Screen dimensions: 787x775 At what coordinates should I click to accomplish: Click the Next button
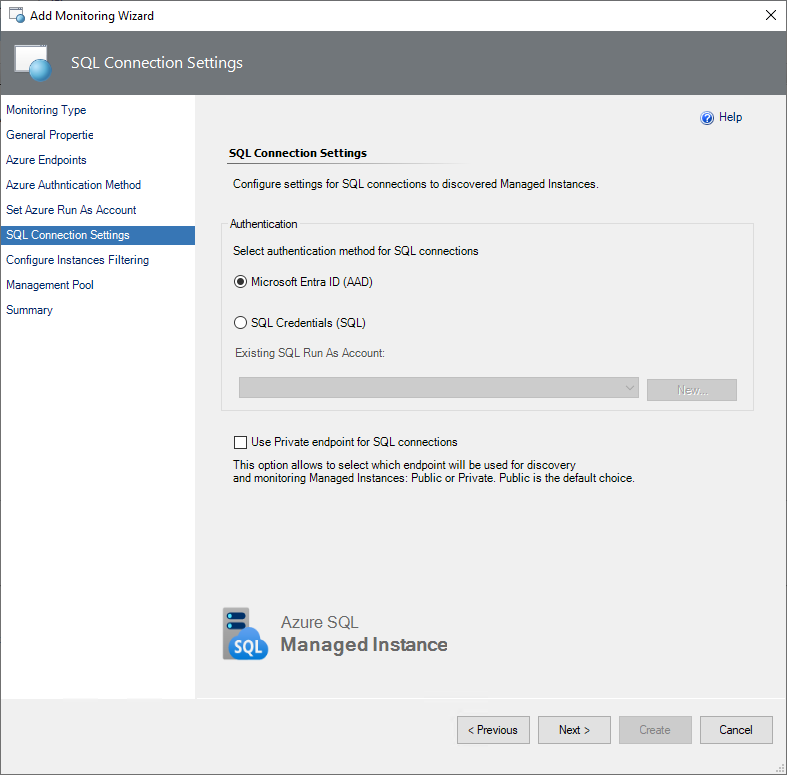(574, 730)
